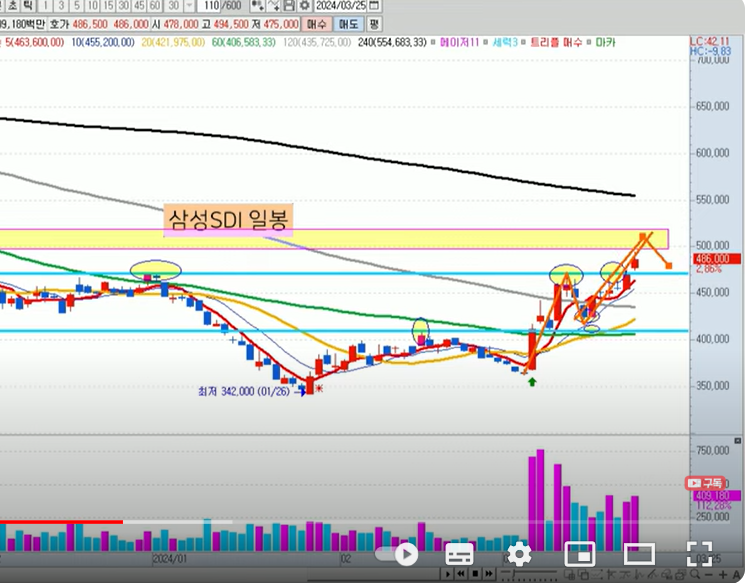
Task: Click the minus zoom-out icon at chart bottom
Action: (x=709, y=575)
